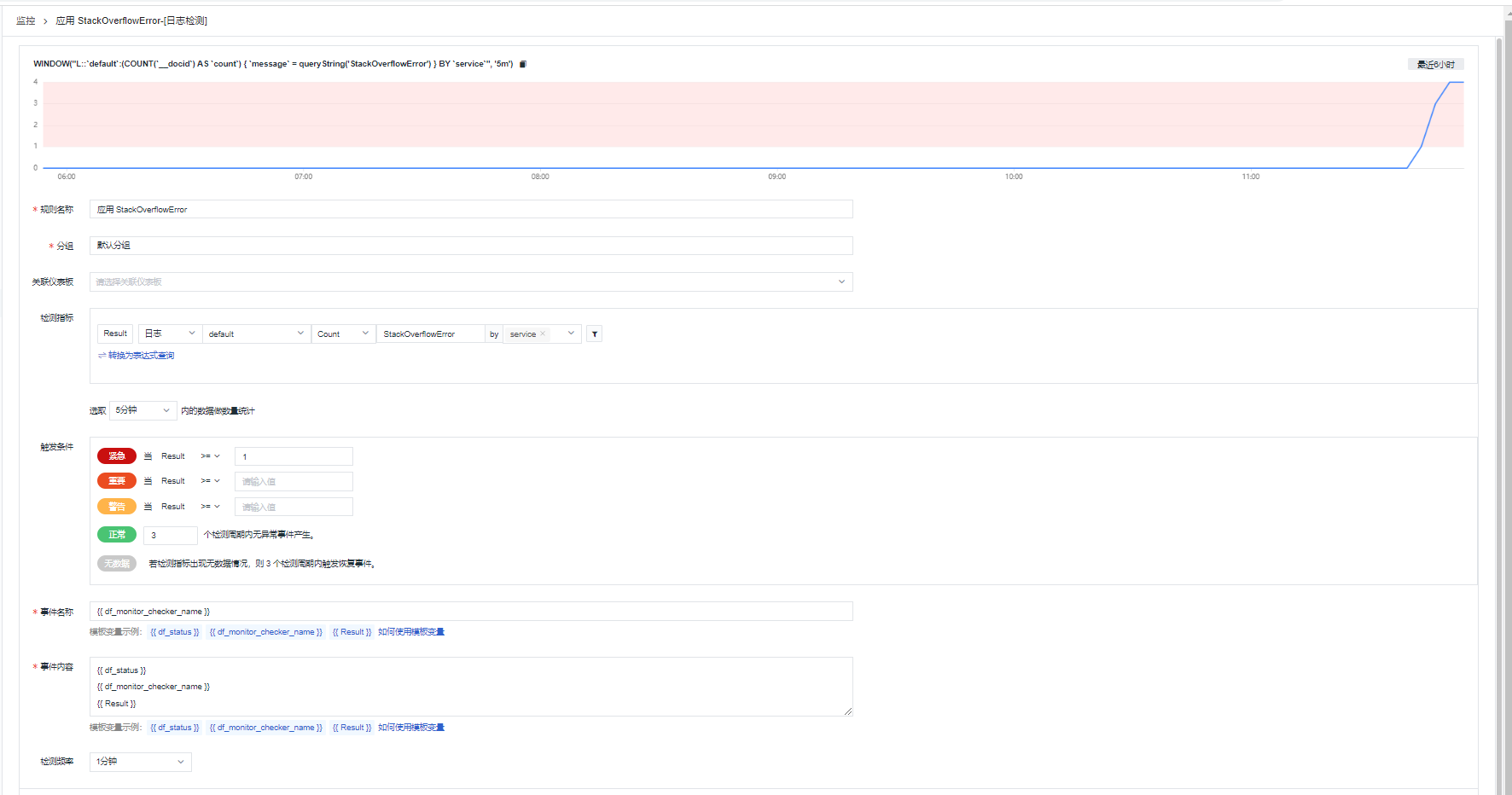Change the 重要 row operator dropdown
1512x795 pixels.
[211, 481]
